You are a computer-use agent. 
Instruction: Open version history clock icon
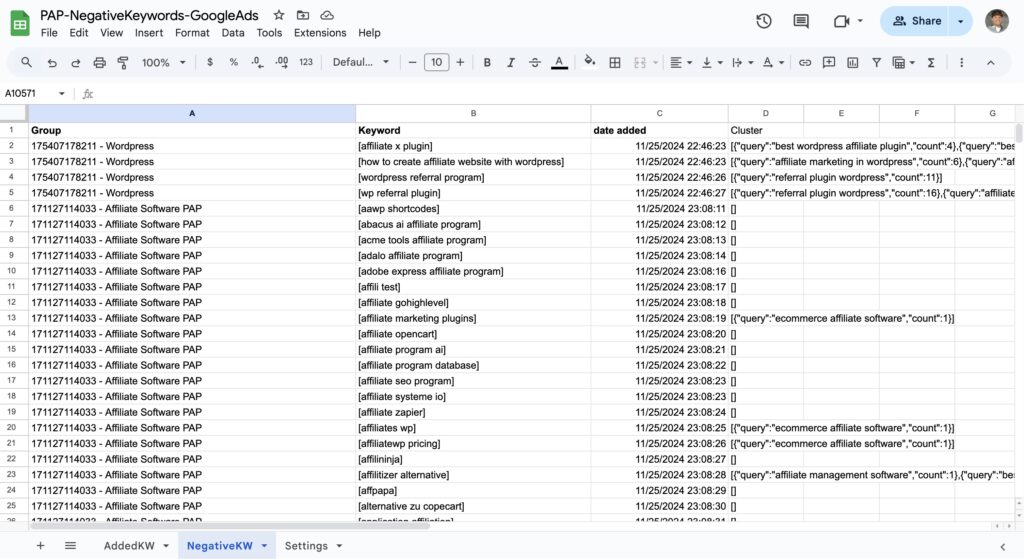coord(763,21)
